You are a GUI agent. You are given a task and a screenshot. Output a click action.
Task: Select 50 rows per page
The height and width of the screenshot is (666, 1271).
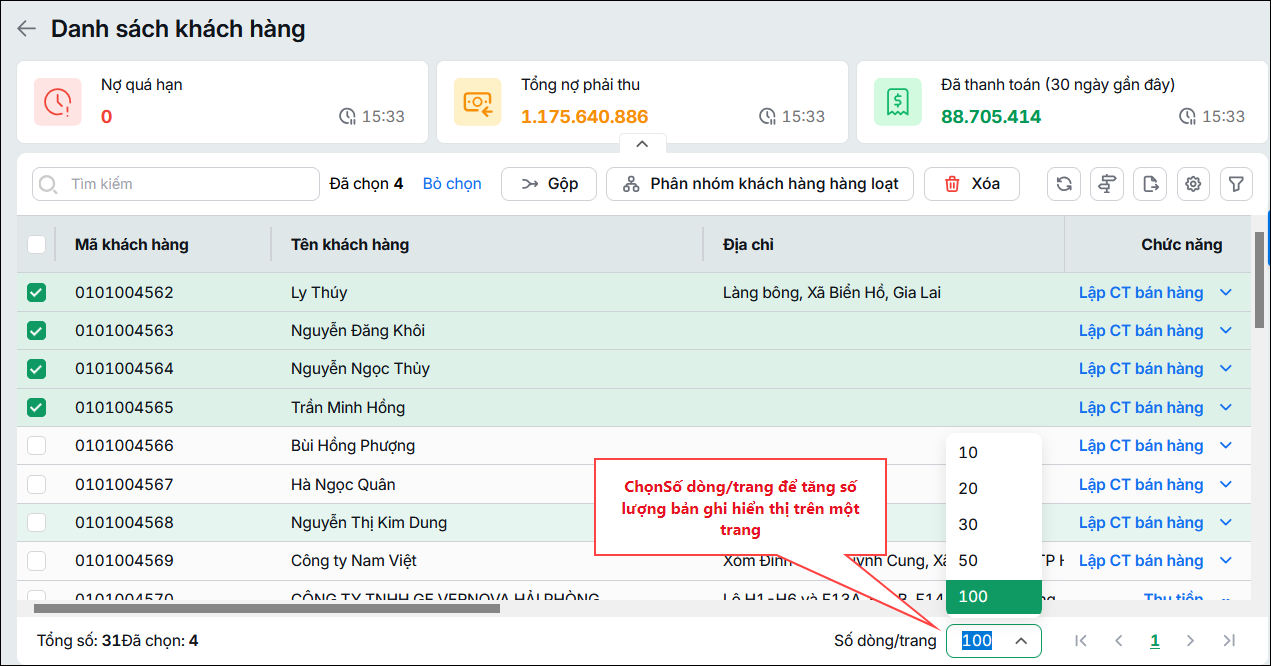pos(994,561)
